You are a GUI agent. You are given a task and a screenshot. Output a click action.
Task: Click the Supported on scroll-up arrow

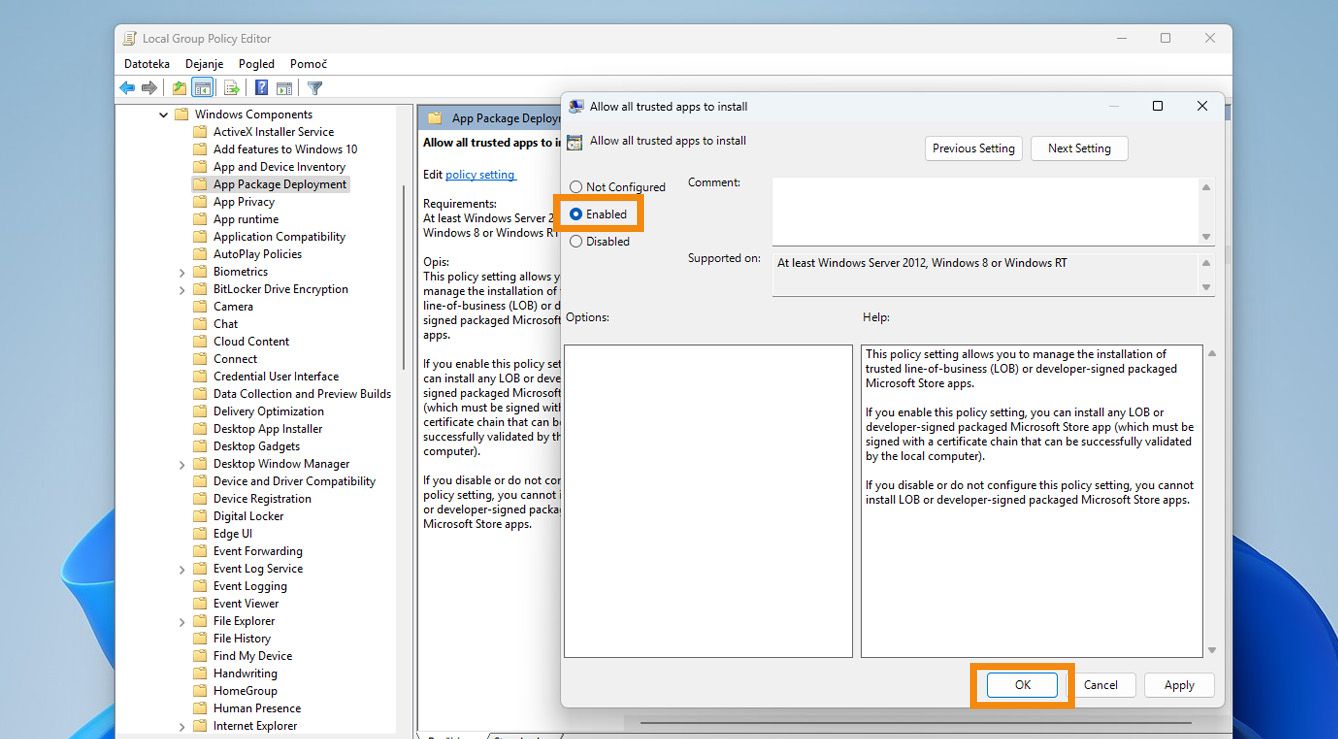(x=1206, y=263)
